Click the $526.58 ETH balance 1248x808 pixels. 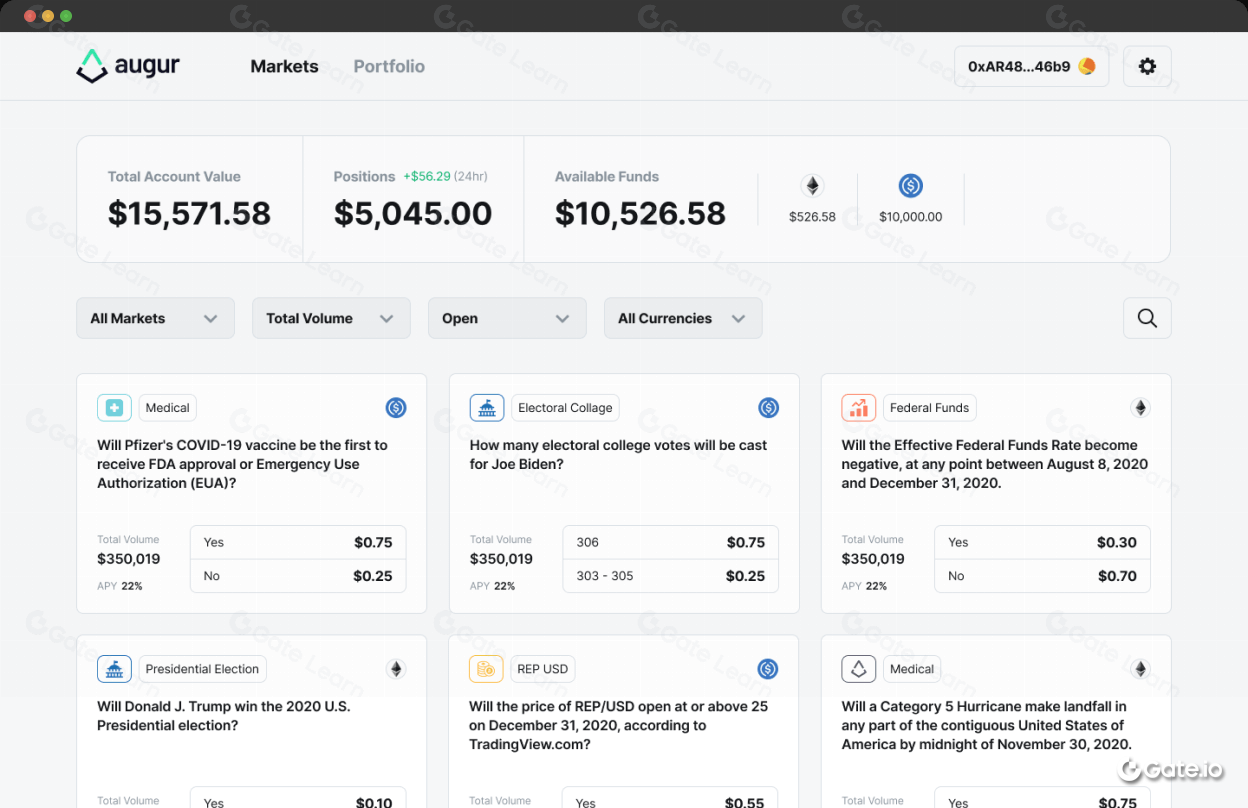point(812,217)
